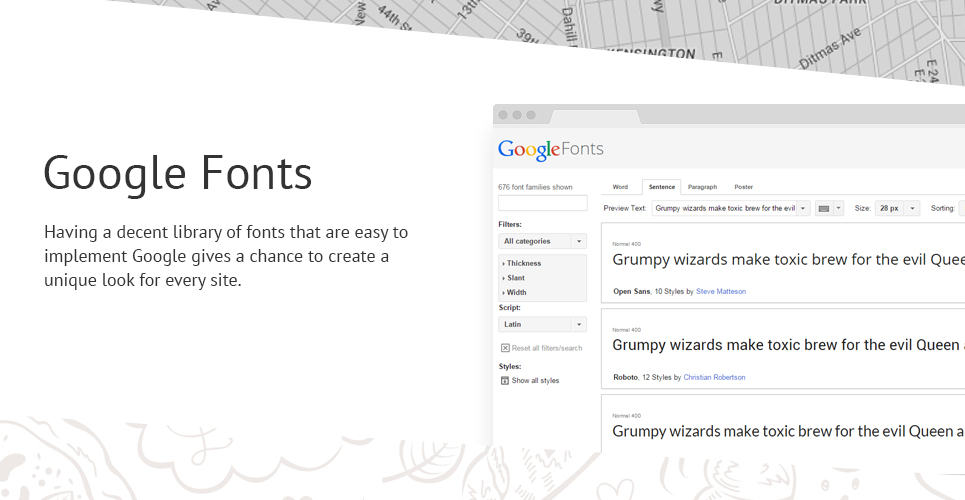Open the Latin script dropdown
This screenshot has height=500, width=965.
pos(542,325)
